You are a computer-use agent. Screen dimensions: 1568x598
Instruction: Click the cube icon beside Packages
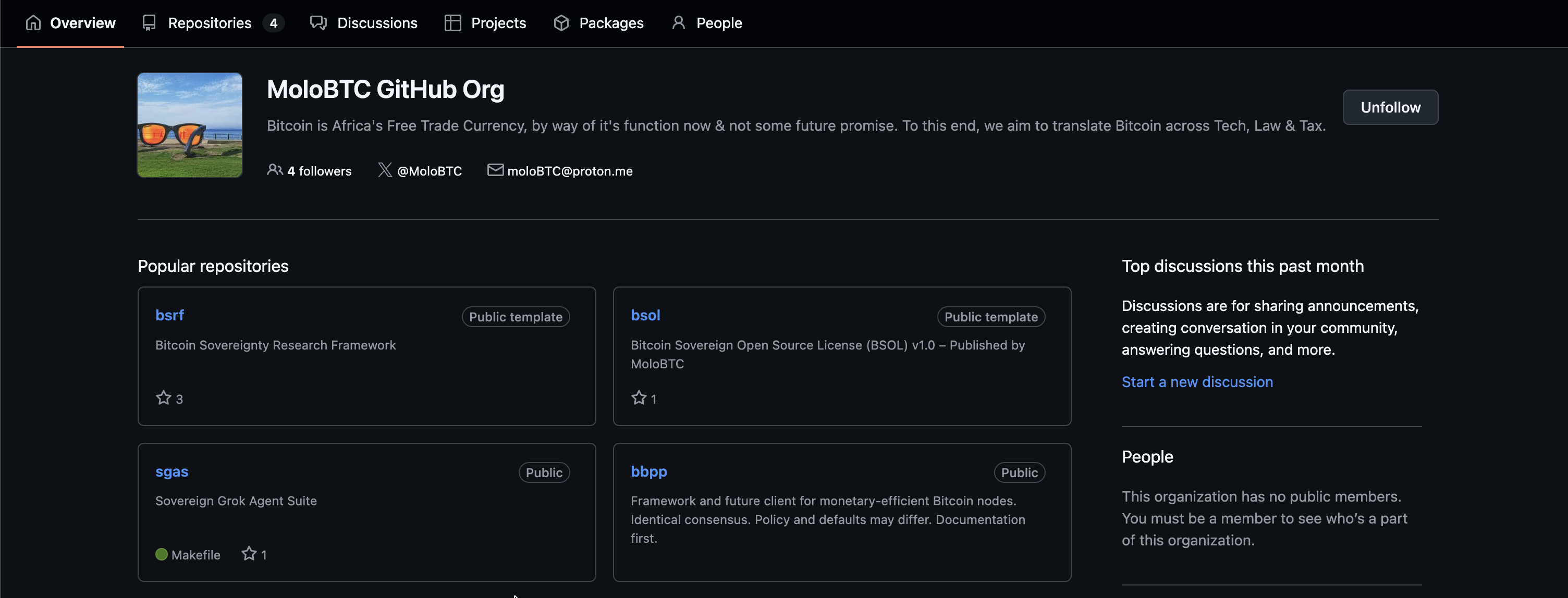tap(561, 23)
